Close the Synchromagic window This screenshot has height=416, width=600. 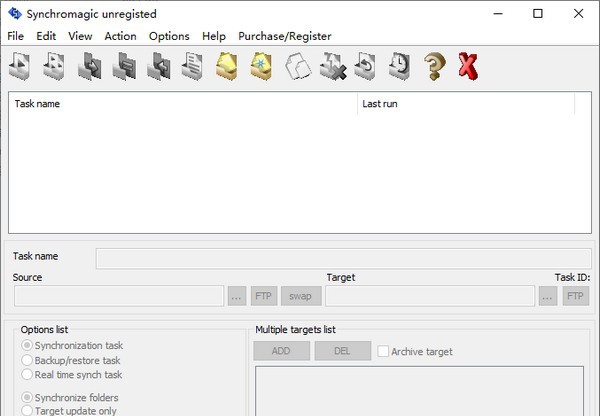(x=578, y=14)
